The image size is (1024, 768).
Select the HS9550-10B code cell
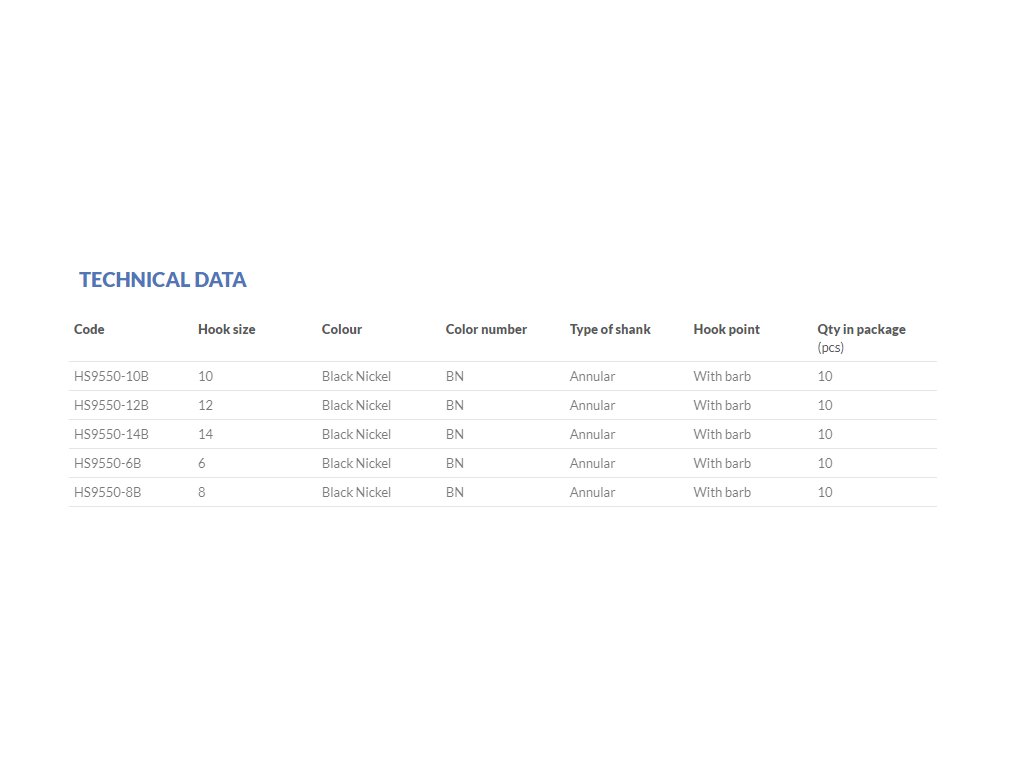coord(111,376)
